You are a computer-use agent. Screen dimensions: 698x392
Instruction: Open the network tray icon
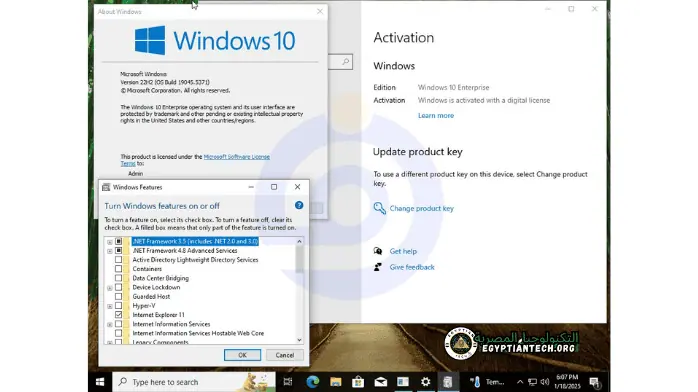532,382
